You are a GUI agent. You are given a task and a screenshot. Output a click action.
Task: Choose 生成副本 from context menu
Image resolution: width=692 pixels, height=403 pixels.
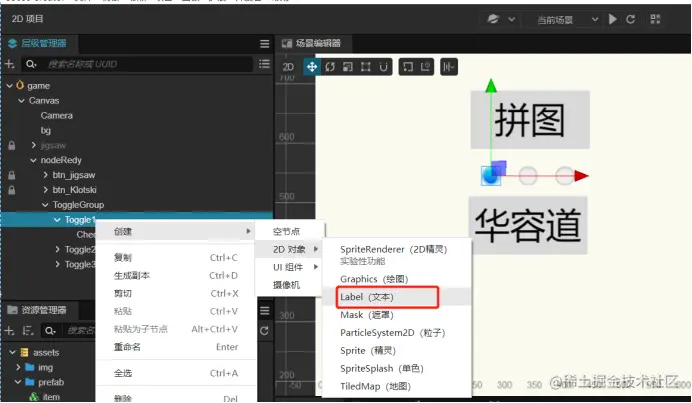point(176,276)
